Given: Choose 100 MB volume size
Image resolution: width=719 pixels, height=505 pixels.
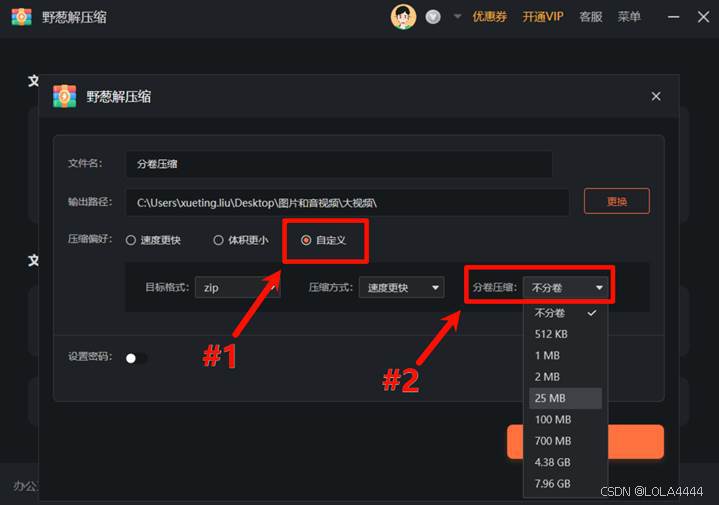Looking at the screenshot, I should coord(565,419).
